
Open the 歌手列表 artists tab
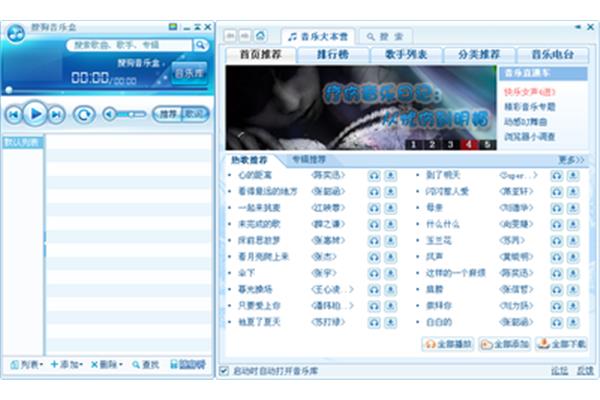406,55
